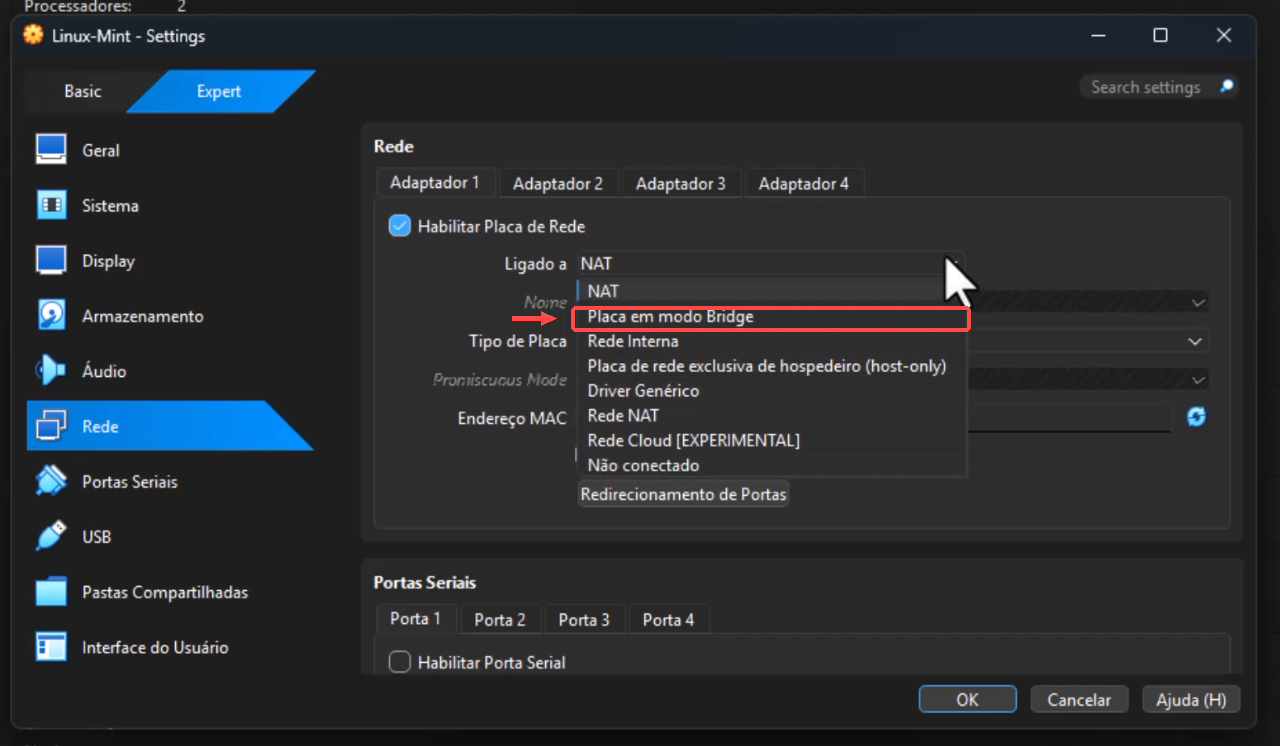Disable the Habilitar Placa de Rede checkbox
The height and width of the screenshot is (746, 1280).
pyautogui.click(x=400, y=226)
